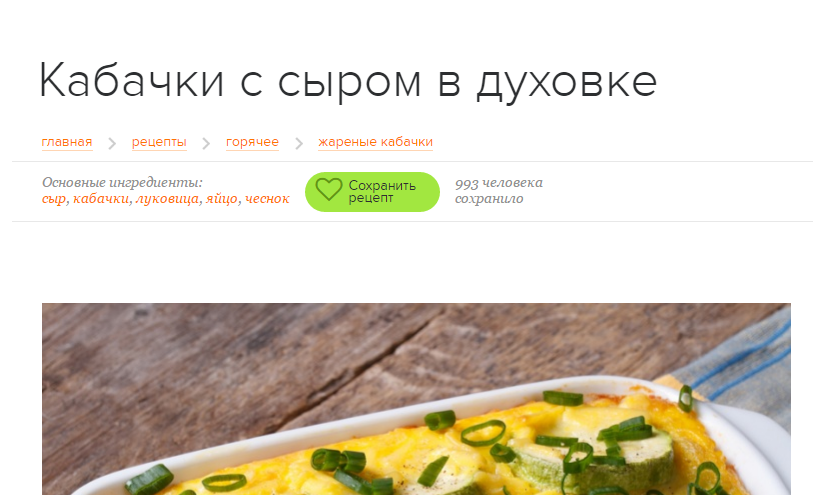Viewport: 813px width, 495px height.
Task: Click the arrow separator after рецепты
Action: (206, 143)
